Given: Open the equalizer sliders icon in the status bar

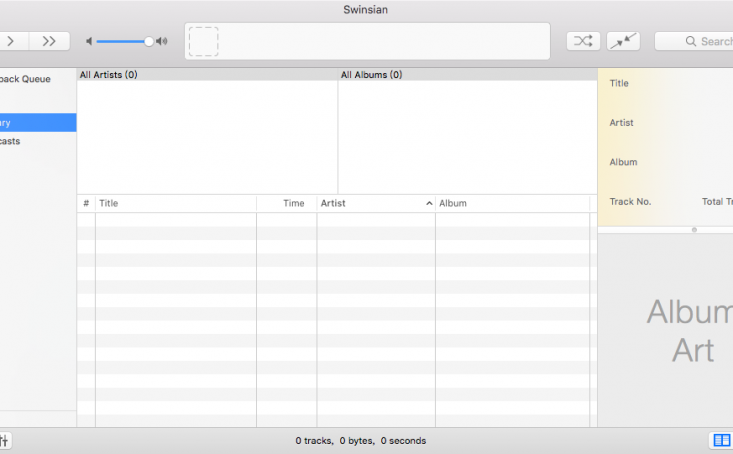Looking at the screenshot, I should [x=4, y=440].
